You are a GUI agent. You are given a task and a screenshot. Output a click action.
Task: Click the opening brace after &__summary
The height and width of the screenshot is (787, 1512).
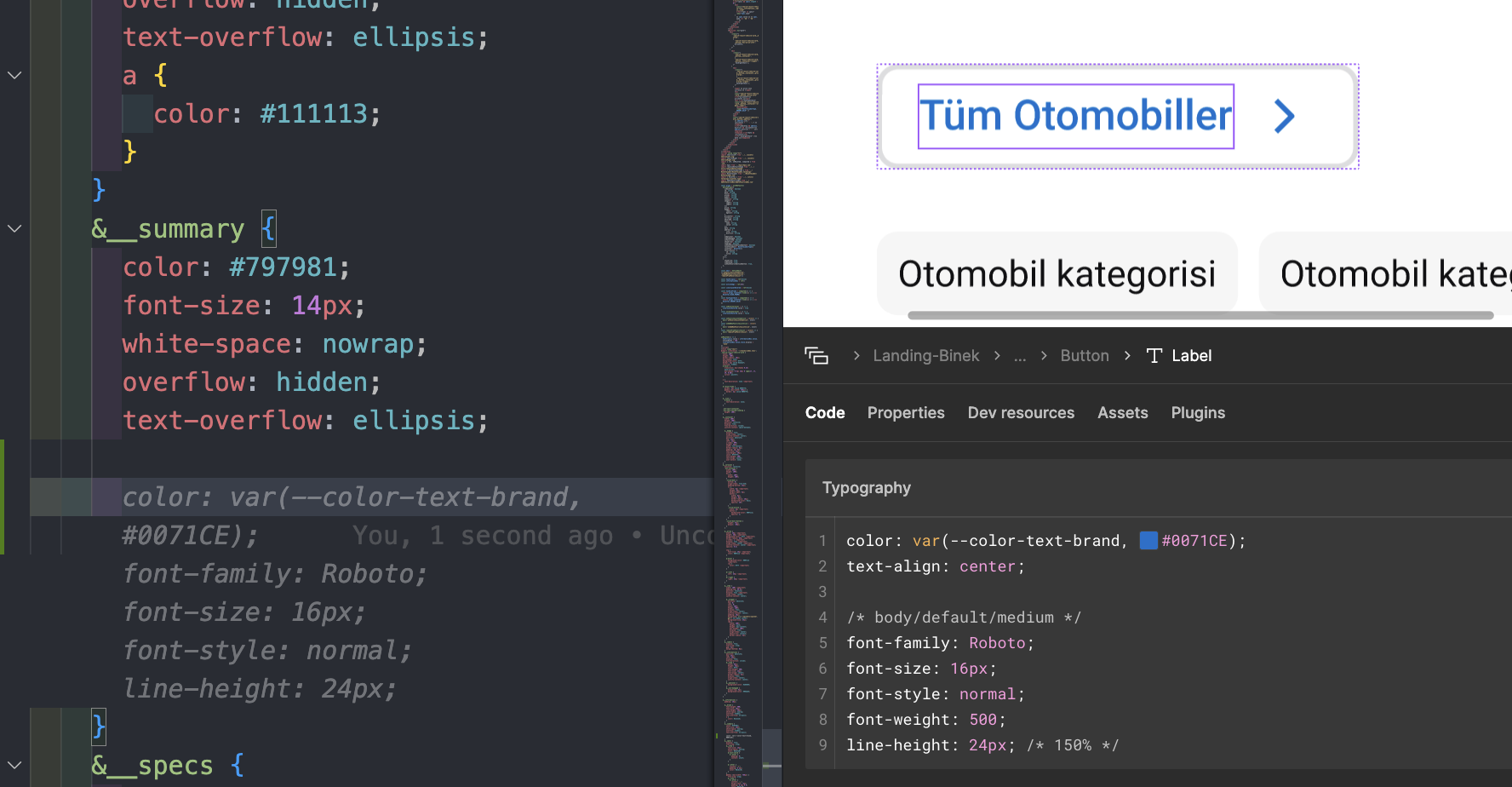tap(268, 228)
